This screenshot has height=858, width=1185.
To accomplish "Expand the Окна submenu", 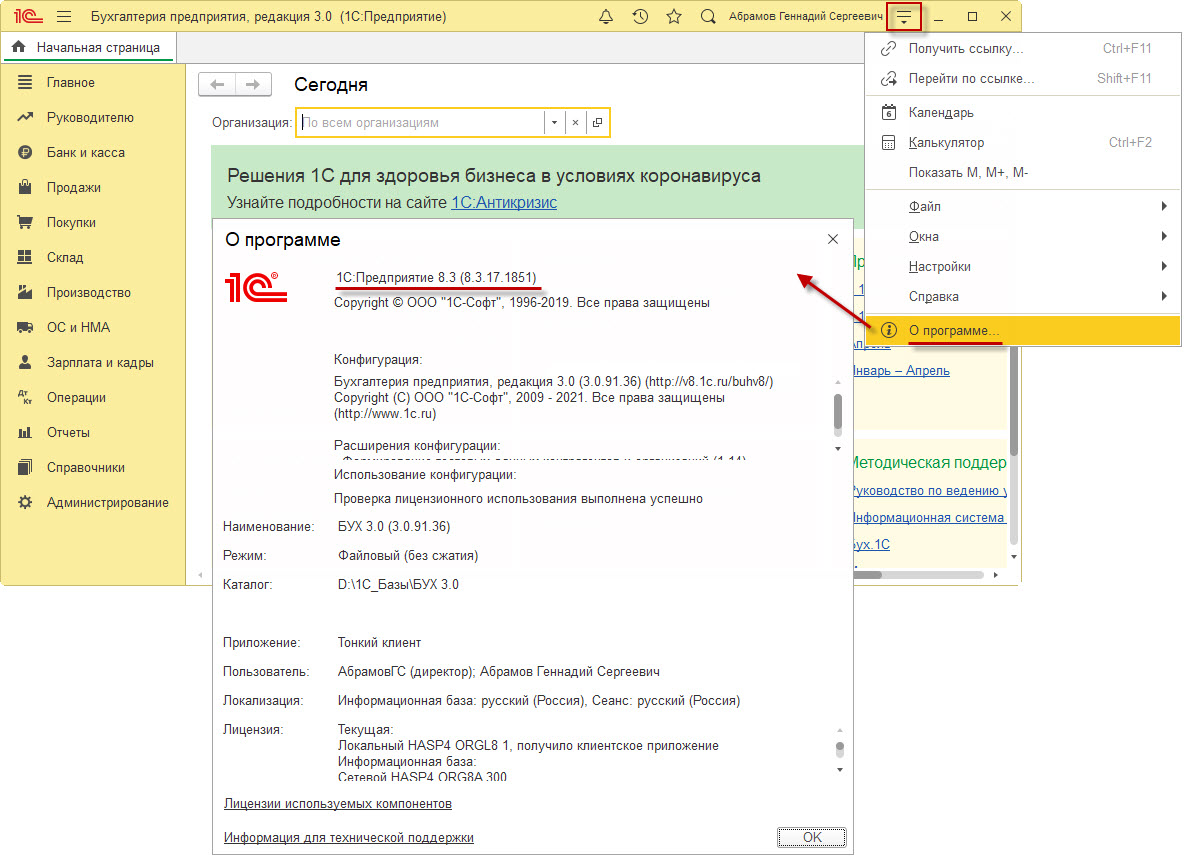I will 1023,237.
